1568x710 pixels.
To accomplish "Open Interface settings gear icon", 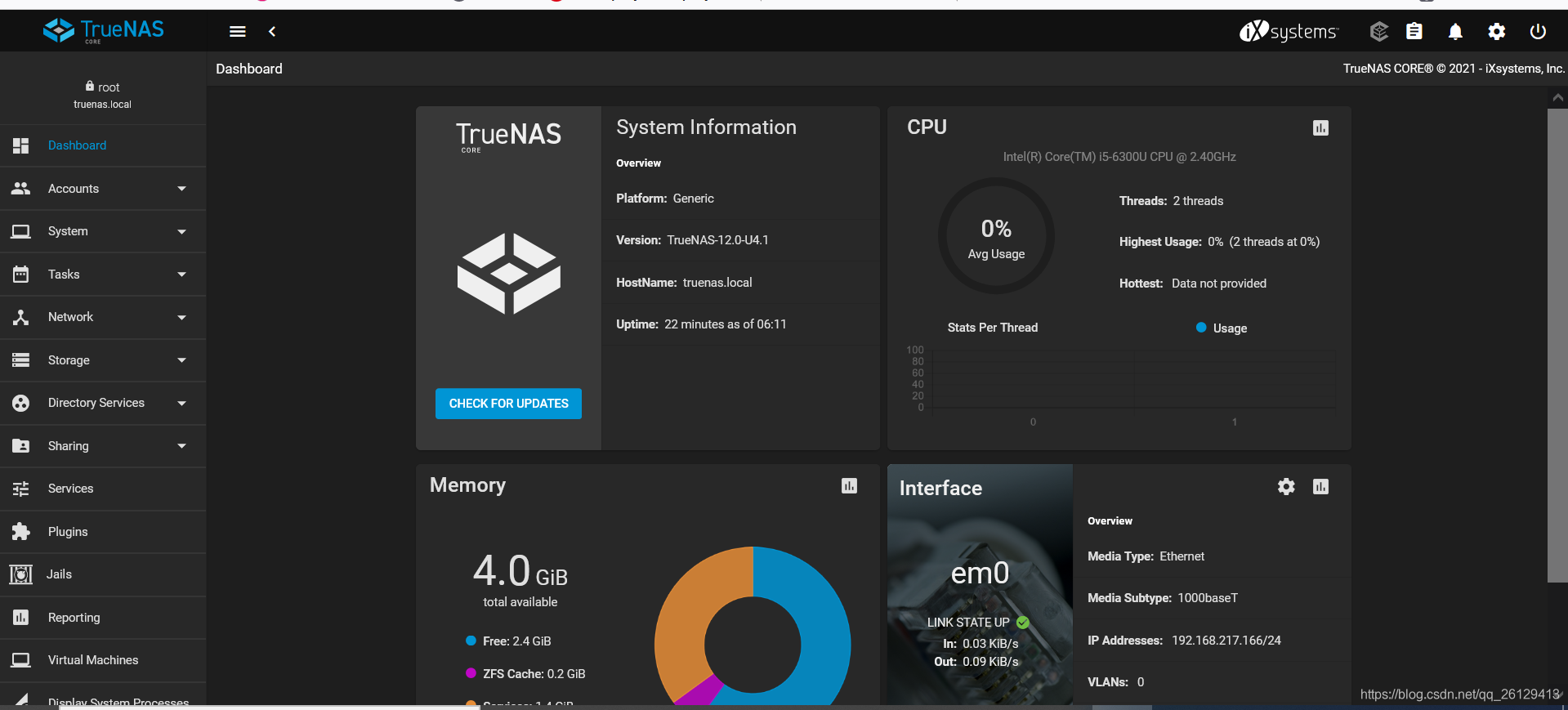I will (1286, 487).
